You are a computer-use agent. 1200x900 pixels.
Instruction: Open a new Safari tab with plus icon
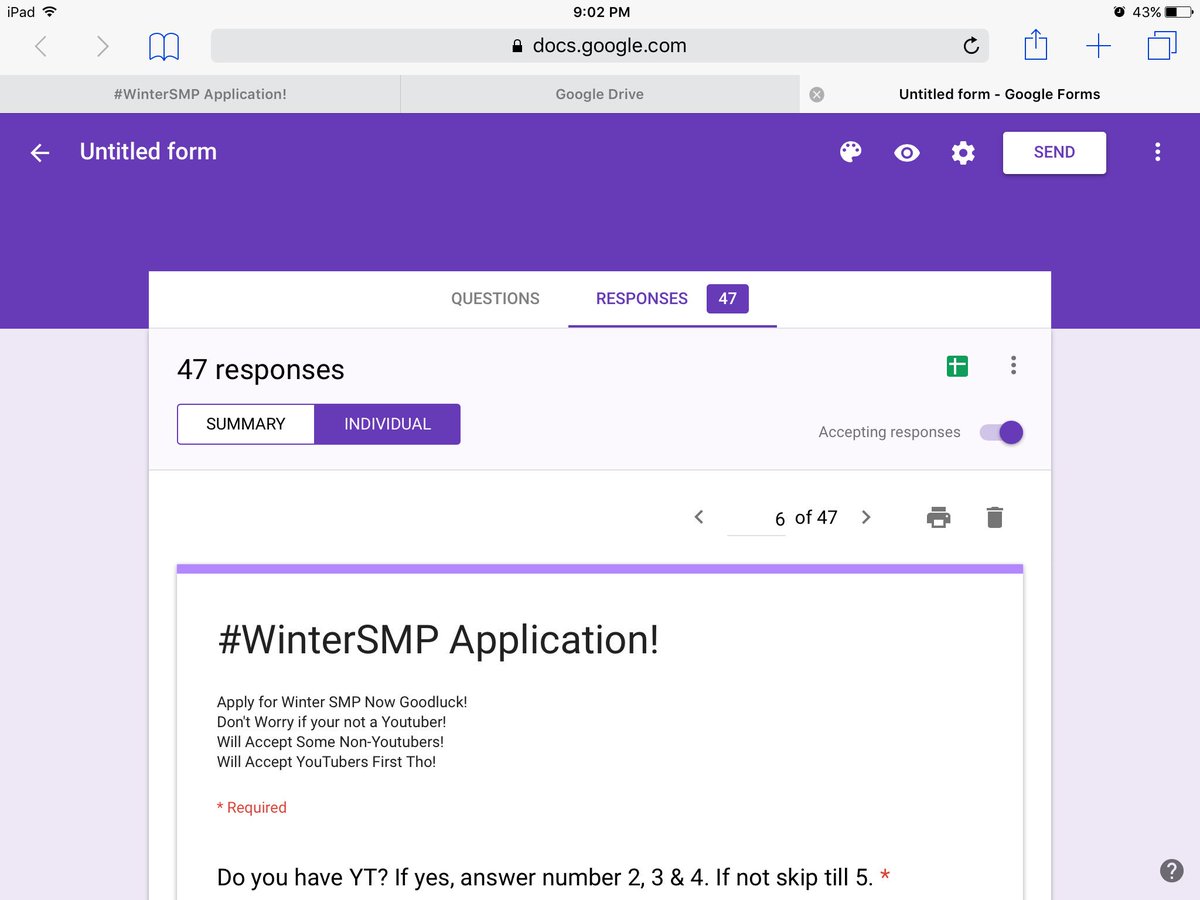1098,46
